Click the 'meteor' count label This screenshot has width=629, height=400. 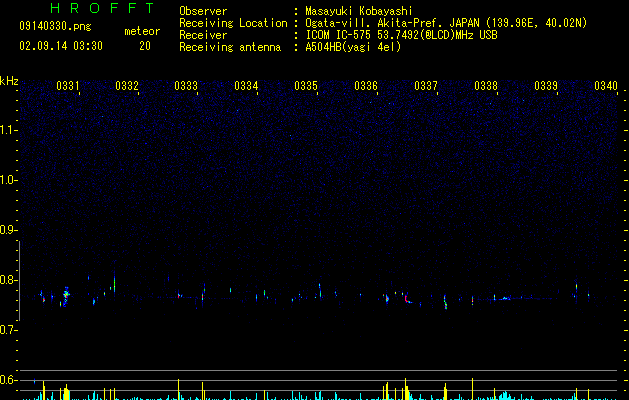coord(142,31)
